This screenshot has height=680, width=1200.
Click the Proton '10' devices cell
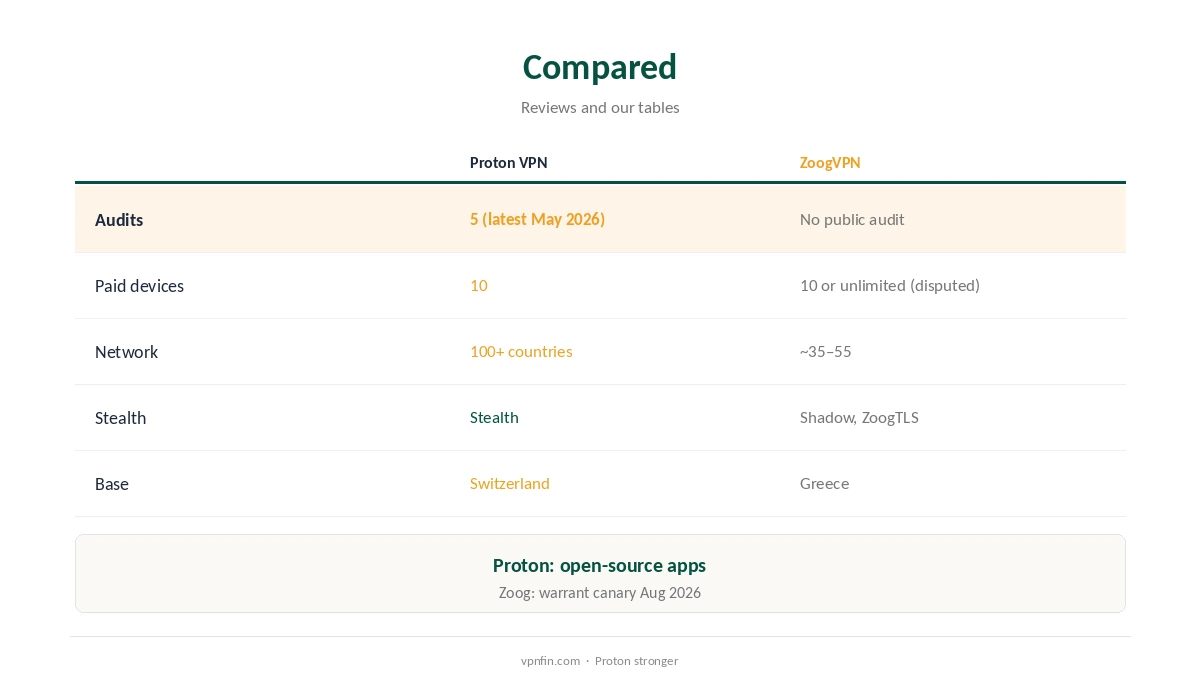479,285
